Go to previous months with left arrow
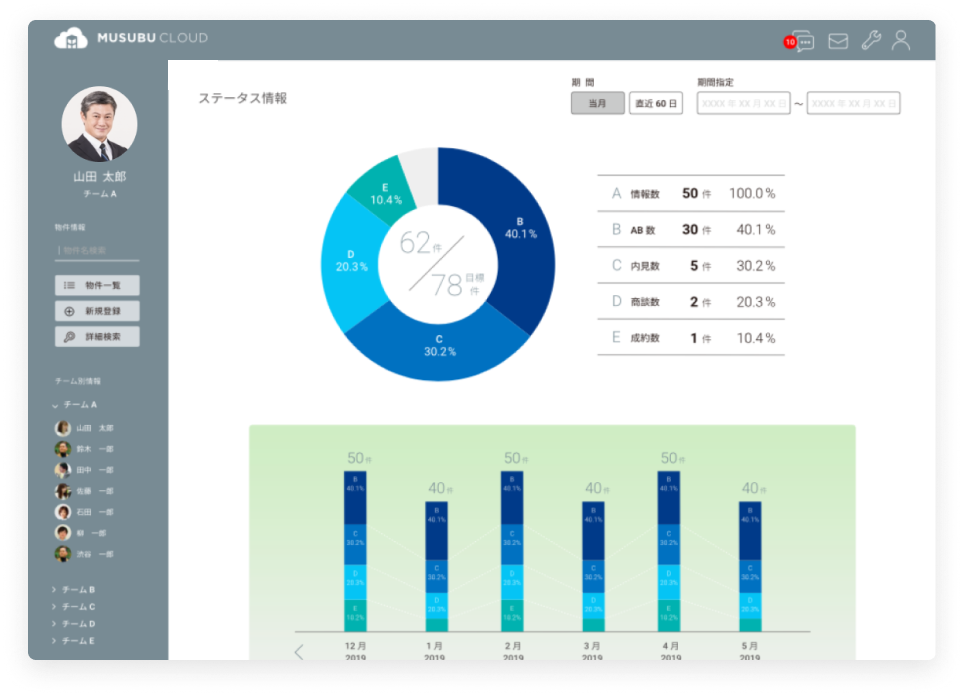This screenshot has height=696, width=964. point(298,653)
